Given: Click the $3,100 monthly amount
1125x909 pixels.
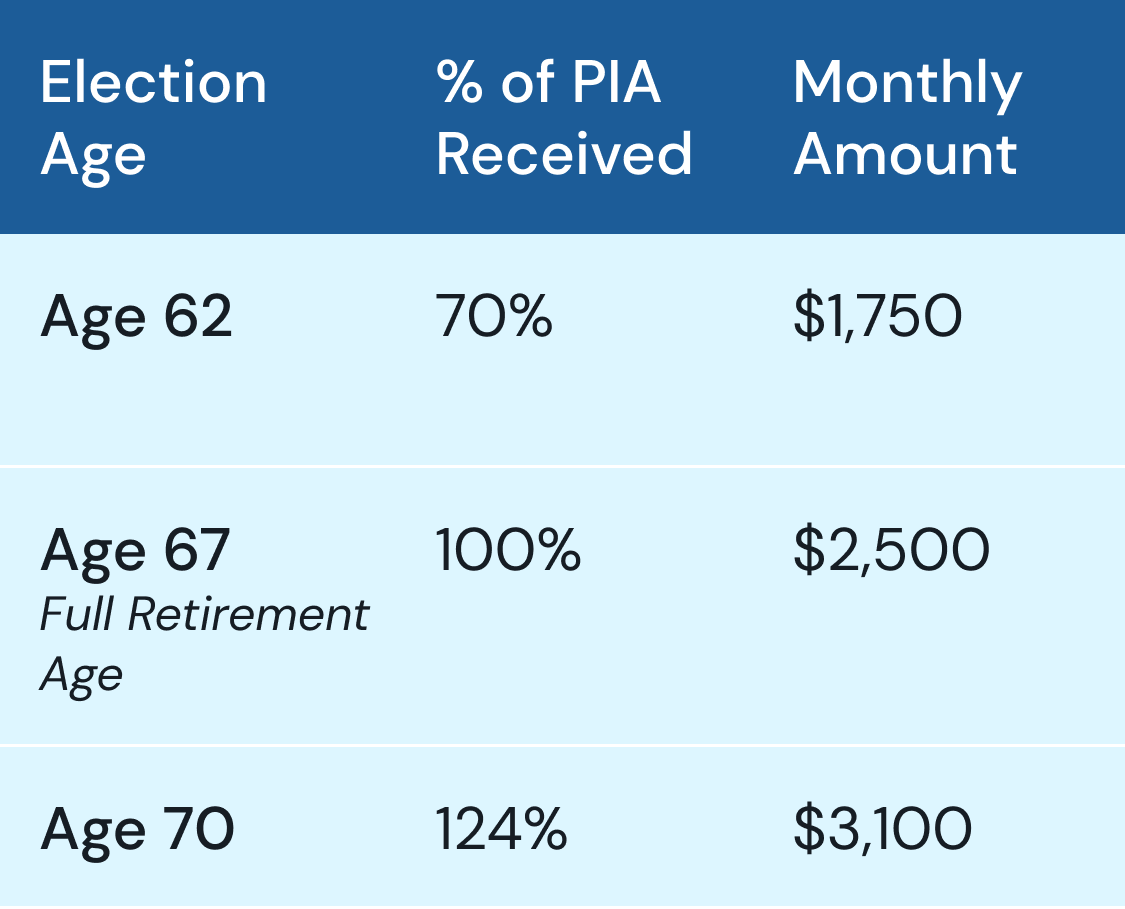Looking at the screenshot, I should point(882,830).
